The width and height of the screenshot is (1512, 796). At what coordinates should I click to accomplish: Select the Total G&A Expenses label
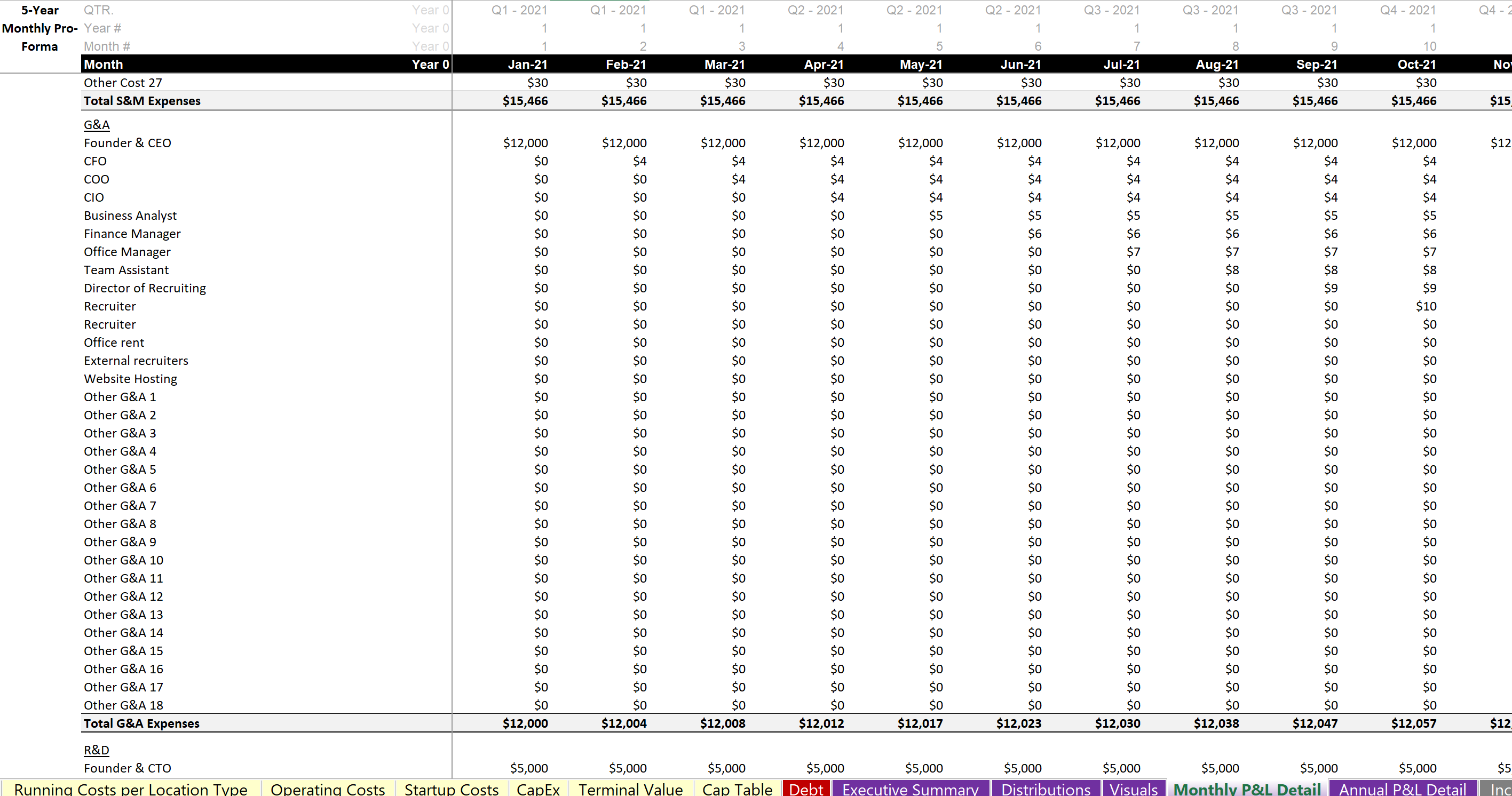(141, 723)
